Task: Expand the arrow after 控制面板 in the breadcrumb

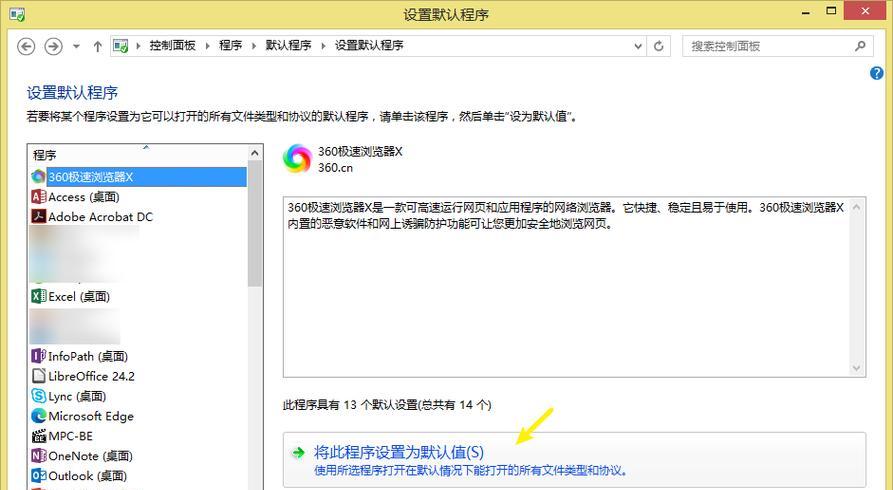Action: click(x=207, y=46)
